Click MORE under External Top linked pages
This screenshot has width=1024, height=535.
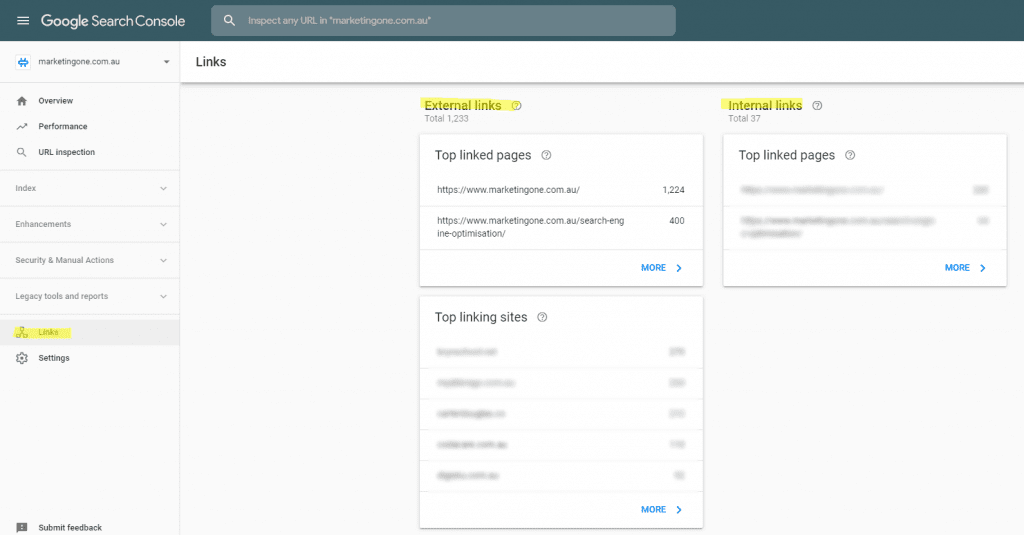click(653, 268)
